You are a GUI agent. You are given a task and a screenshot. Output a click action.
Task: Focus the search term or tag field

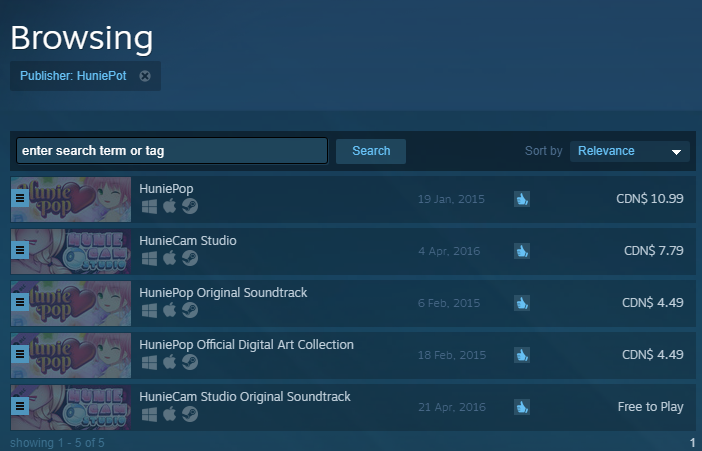[x=172, y=151]
